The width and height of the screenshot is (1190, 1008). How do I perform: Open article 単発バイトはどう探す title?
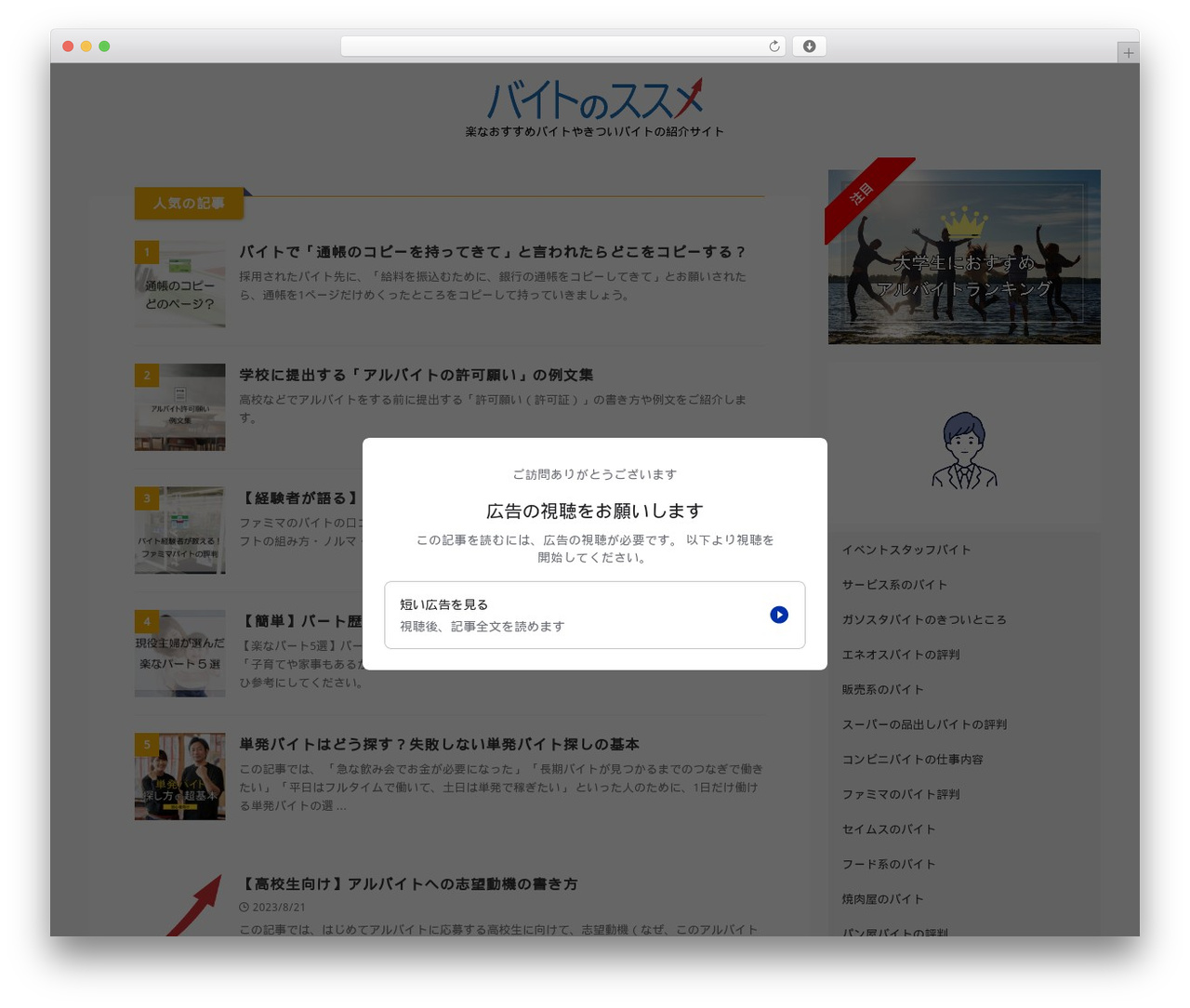439,744
